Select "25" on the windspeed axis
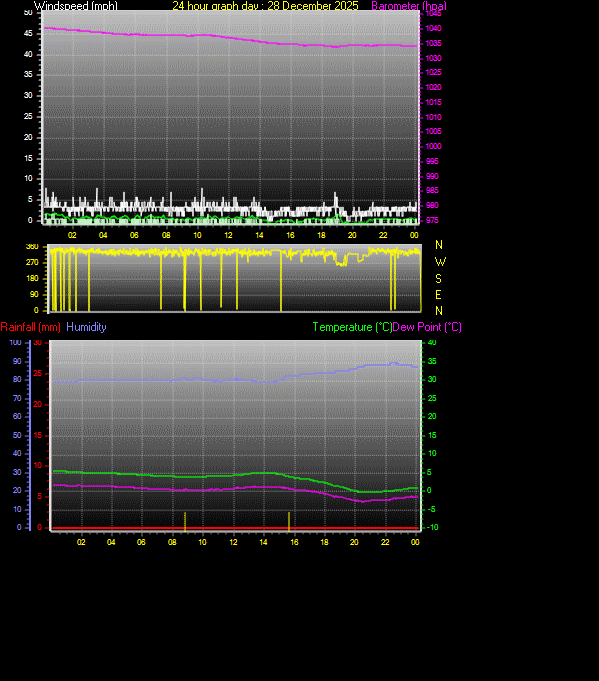 [x=28, y=116]
